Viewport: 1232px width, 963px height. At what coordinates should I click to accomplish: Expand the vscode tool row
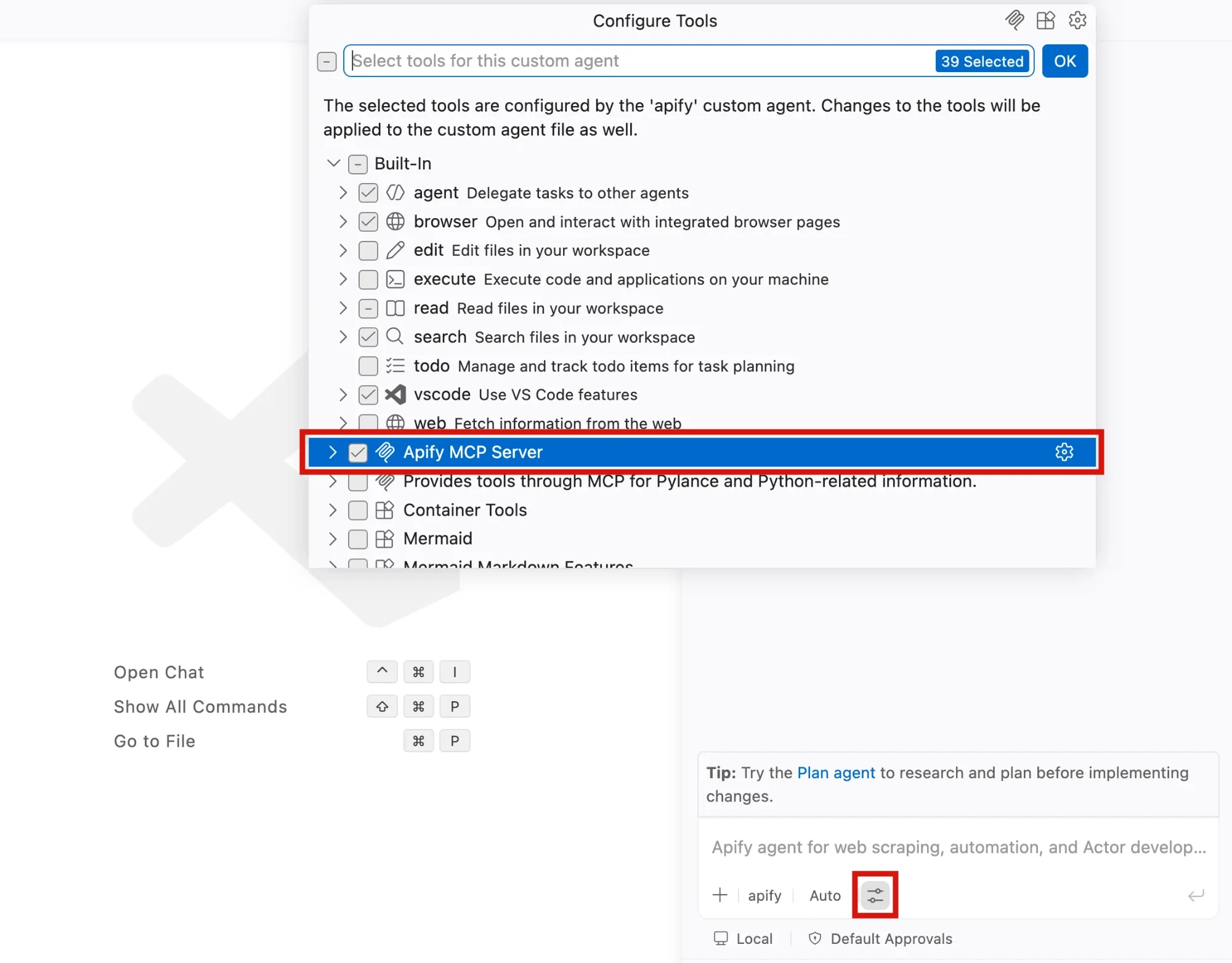(x=343, y=394)
